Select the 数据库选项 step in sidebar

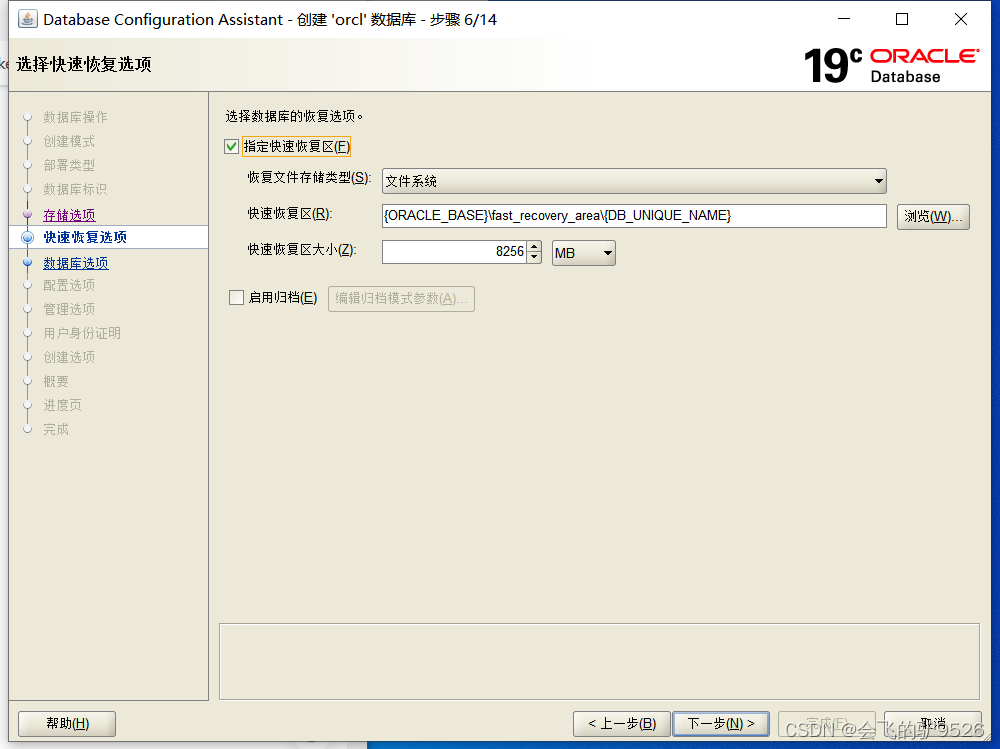pos(75,262)
